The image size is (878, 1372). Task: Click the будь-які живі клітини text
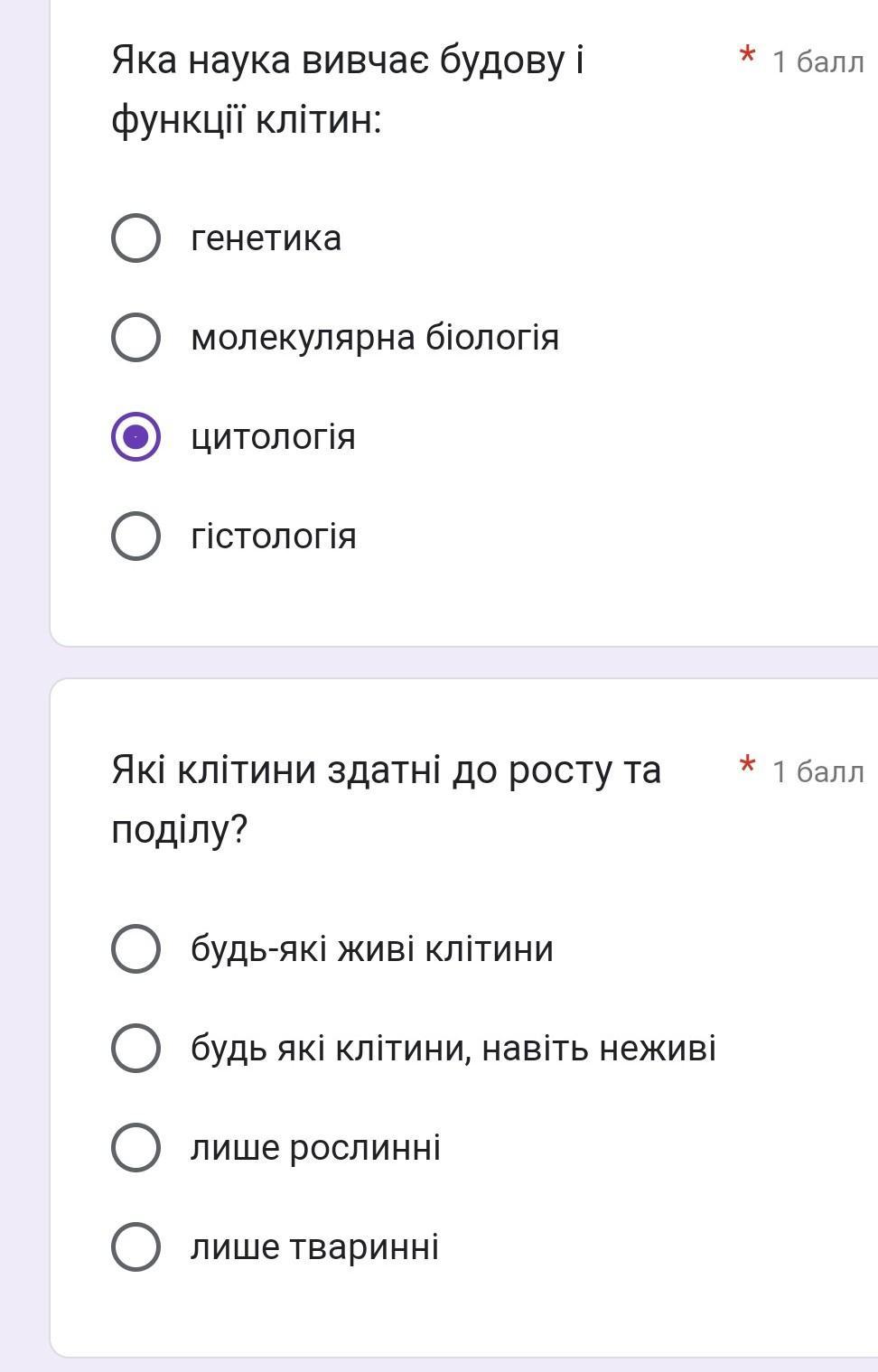(371, 949)
